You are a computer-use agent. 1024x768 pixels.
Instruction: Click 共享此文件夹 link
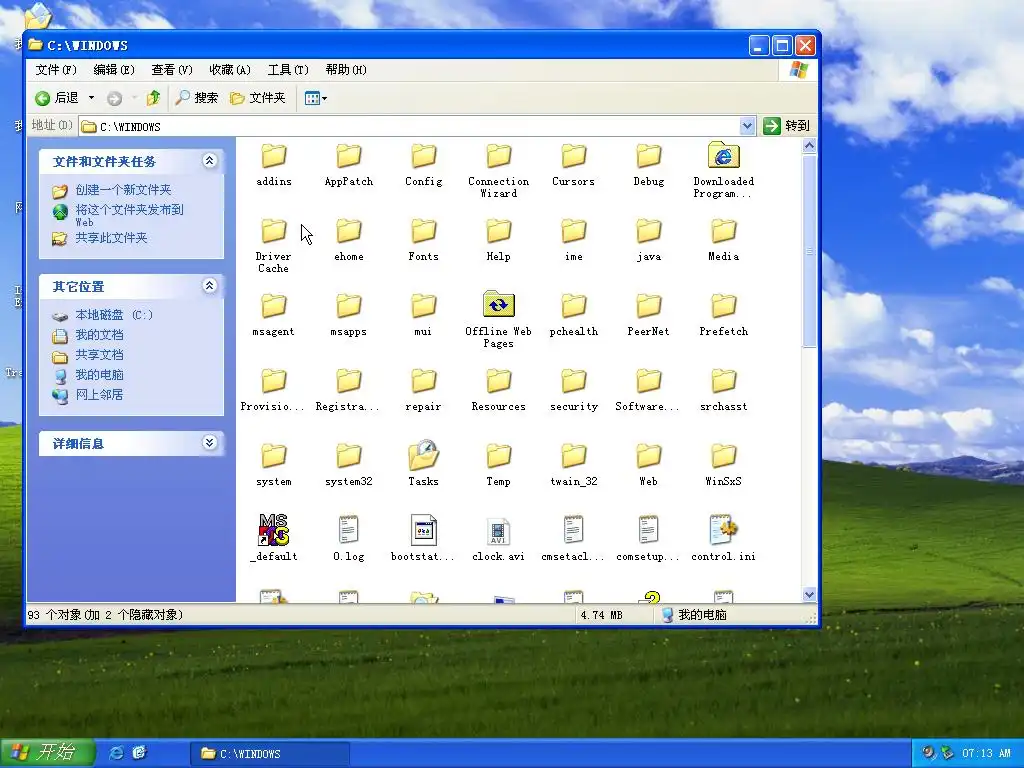tap(112, 238)
